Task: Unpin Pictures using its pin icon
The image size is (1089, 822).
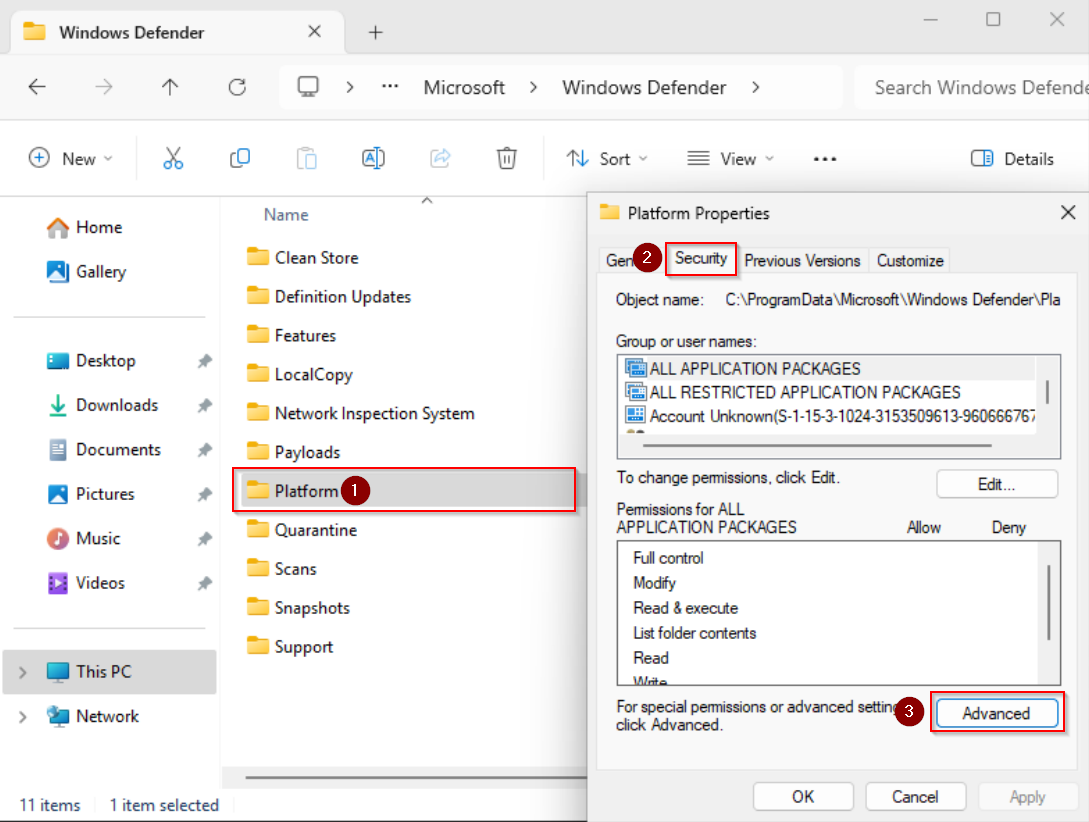Action: click(204, 494)
